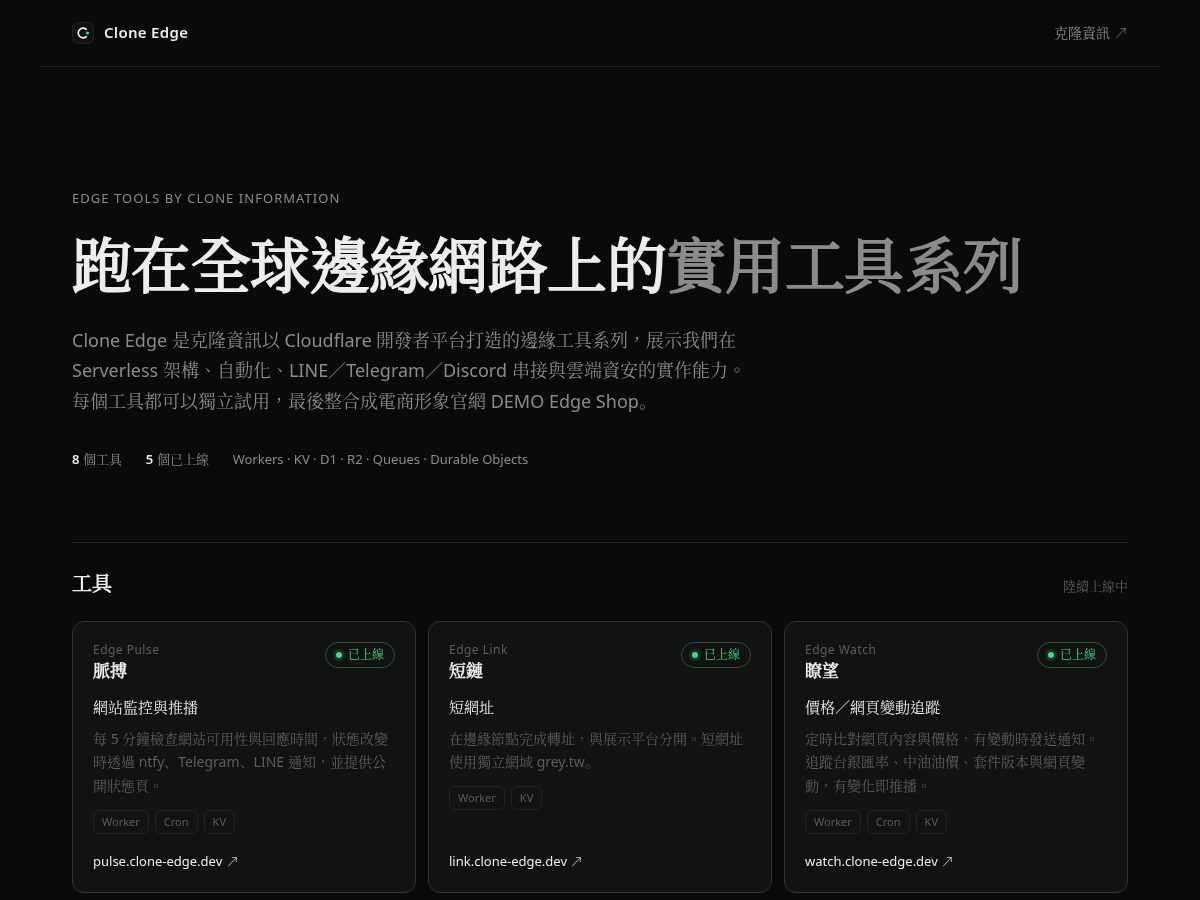Click the Edge Watch label
The image size is (1200, 900).
(x=840, y=649)
